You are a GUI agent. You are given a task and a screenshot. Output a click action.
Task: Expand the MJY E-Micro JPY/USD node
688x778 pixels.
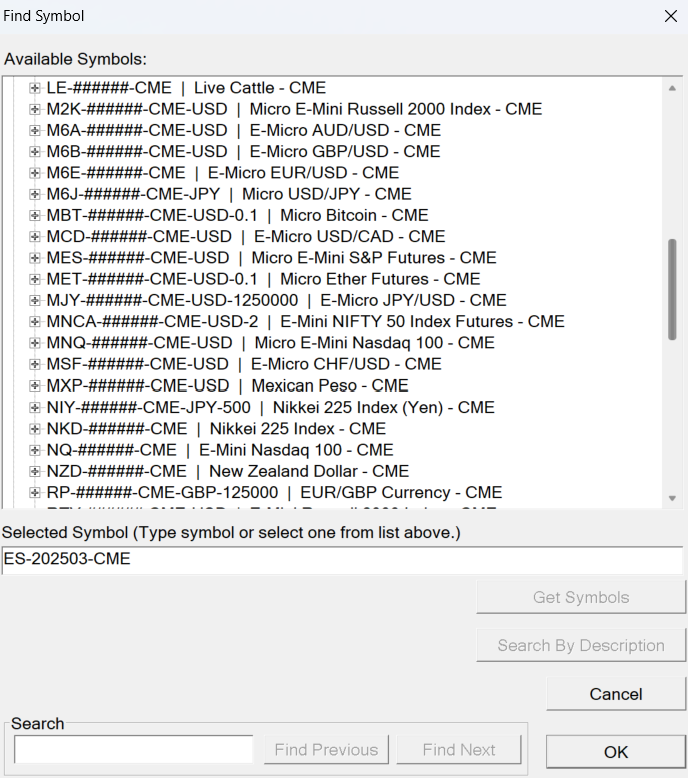[34, 301]
